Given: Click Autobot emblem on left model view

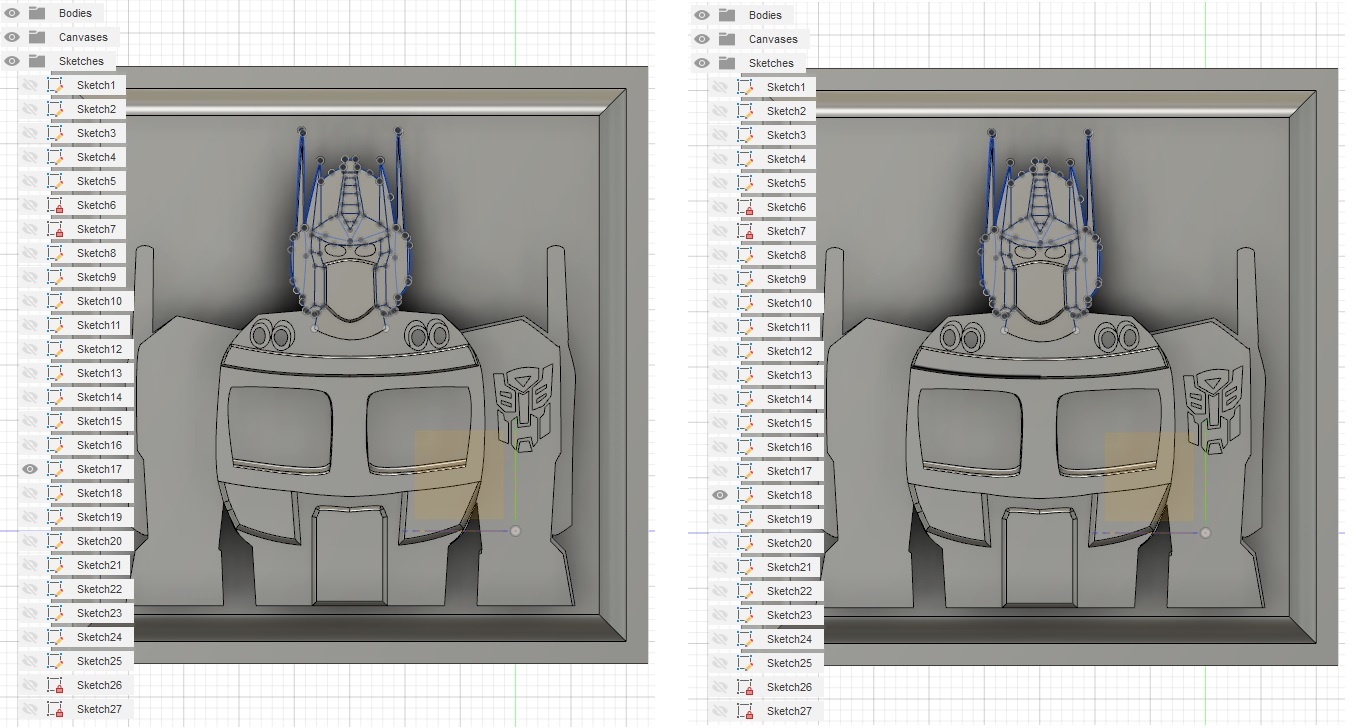Looking at the screenshot, I should coord(523,408).
